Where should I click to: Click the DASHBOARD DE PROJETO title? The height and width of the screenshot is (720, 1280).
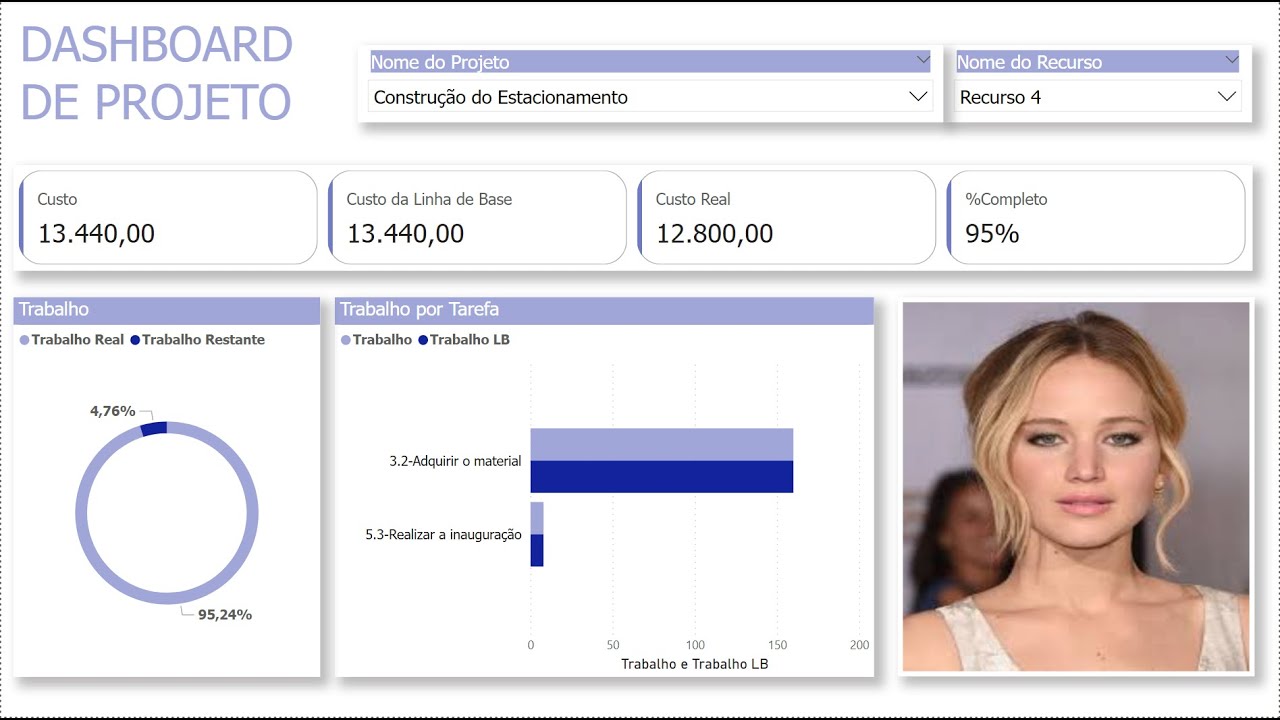click(156, 73)
